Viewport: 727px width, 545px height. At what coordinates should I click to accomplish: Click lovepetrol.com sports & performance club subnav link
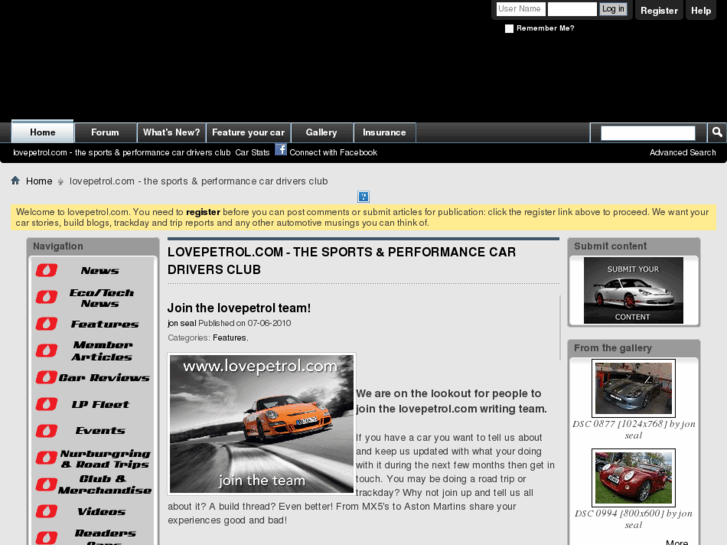(121, 153)
